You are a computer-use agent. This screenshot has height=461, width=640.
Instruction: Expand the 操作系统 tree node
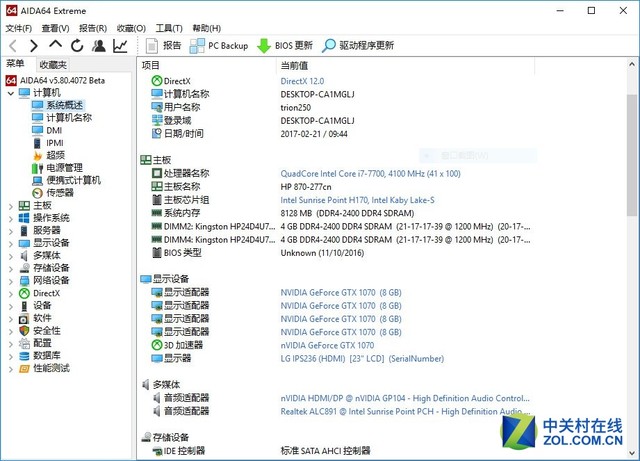[x=11, y=219]
